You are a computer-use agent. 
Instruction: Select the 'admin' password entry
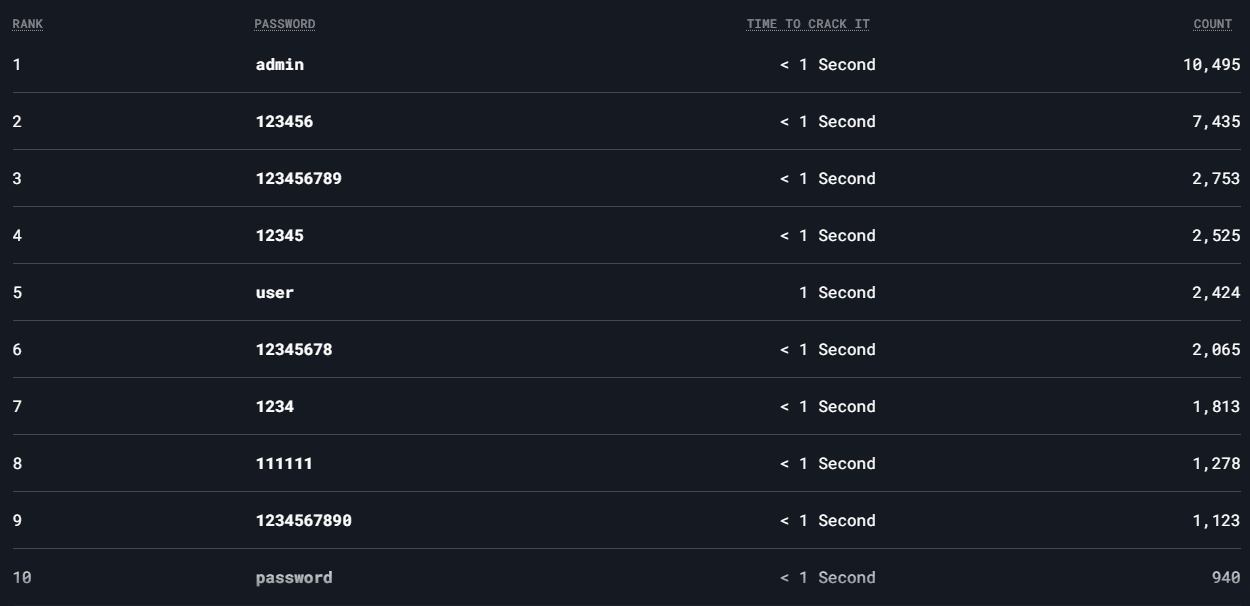[x=280, y=65]
